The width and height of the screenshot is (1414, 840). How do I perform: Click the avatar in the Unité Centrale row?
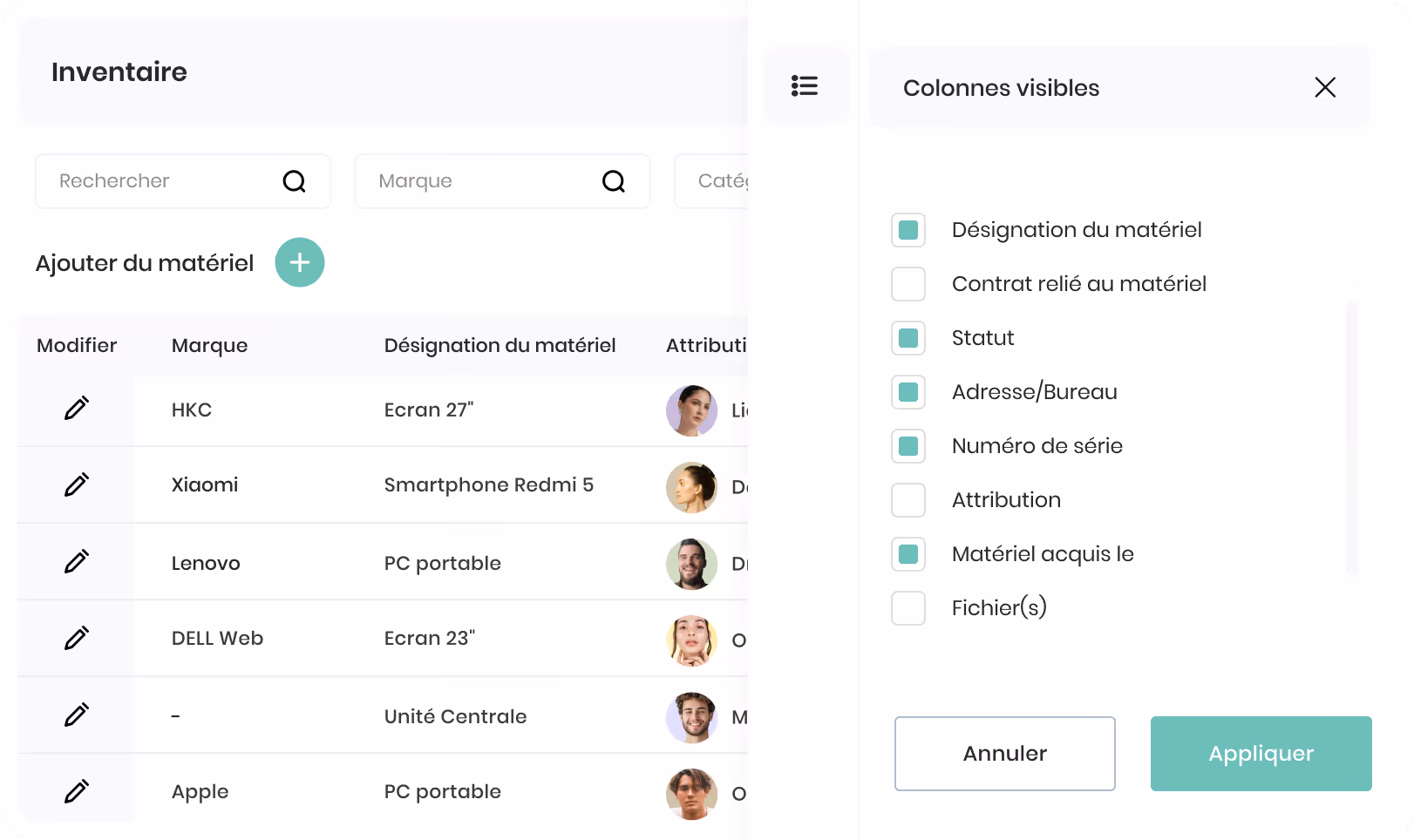coord(692,717)
